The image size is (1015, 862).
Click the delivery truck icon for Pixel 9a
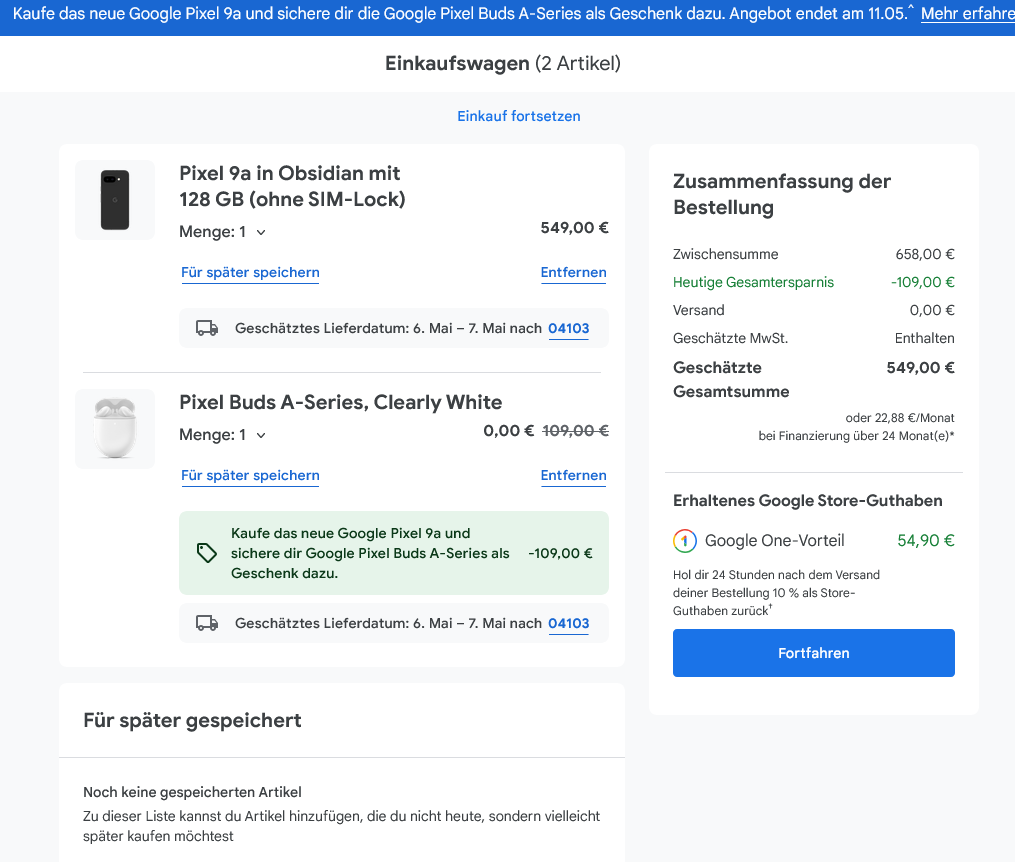pos(207,328)
